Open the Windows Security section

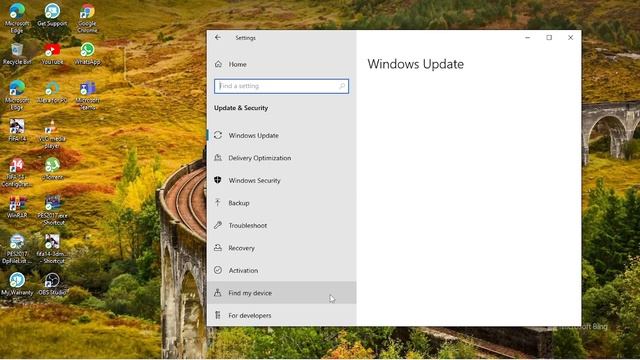(x=282, y=180)
